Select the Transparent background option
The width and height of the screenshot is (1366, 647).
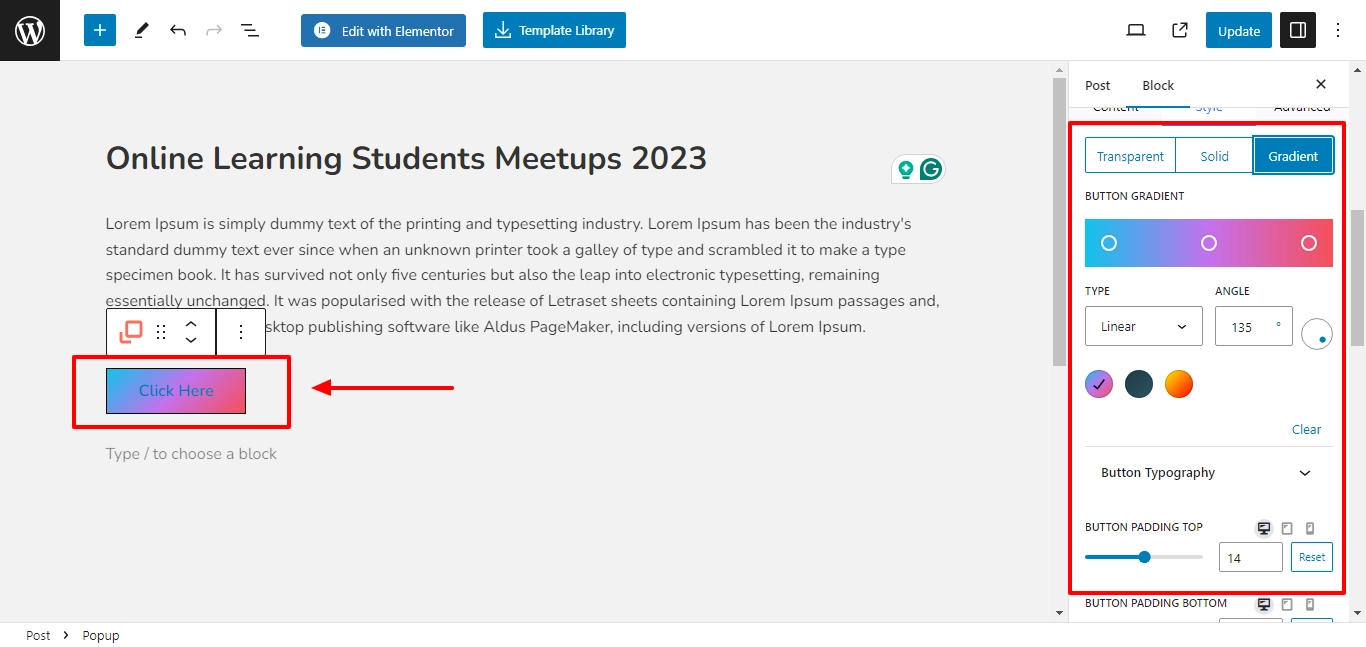[x=1130, y=156]
